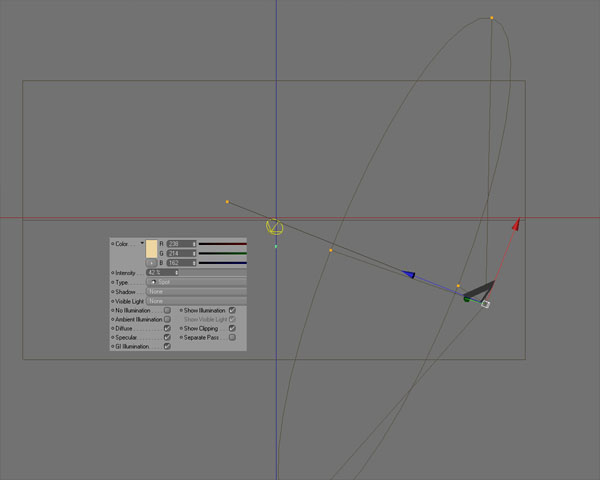Adjust the blue channel slider

(x=223, y=263)
